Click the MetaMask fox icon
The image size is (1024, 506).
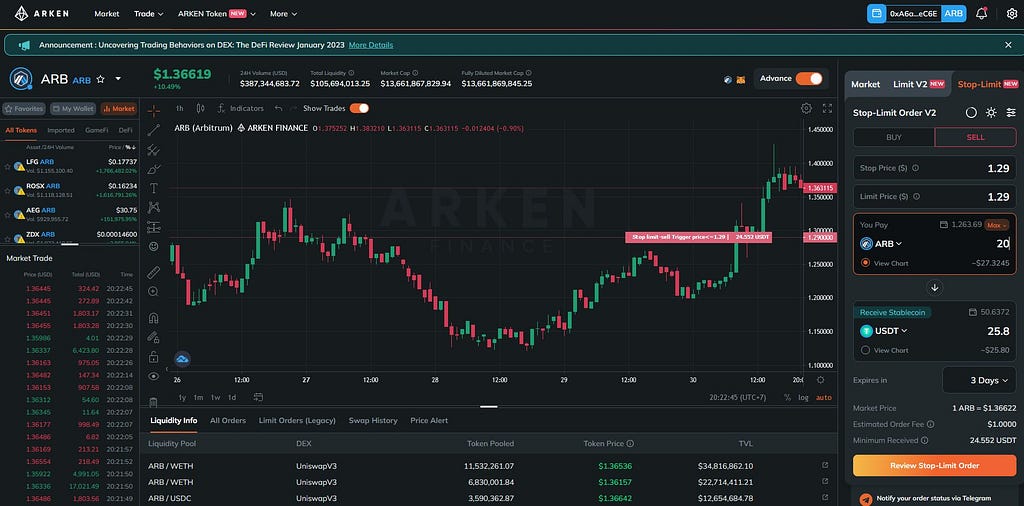741,79
